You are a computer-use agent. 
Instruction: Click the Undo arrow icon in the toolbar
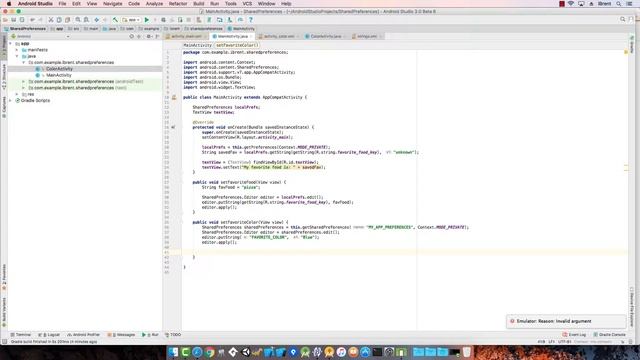[32, 20]
